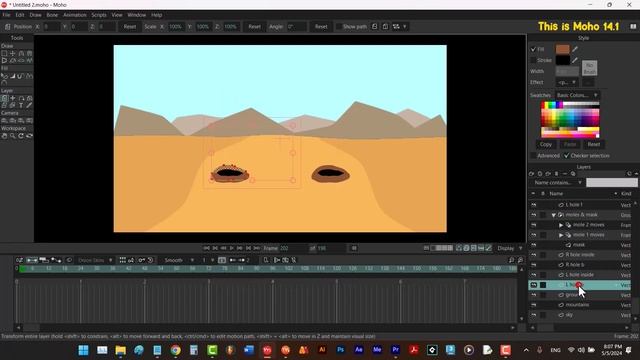Click the New Layer icon in Layers panel
The image size is (640, 360).
[x=531, y=174]
